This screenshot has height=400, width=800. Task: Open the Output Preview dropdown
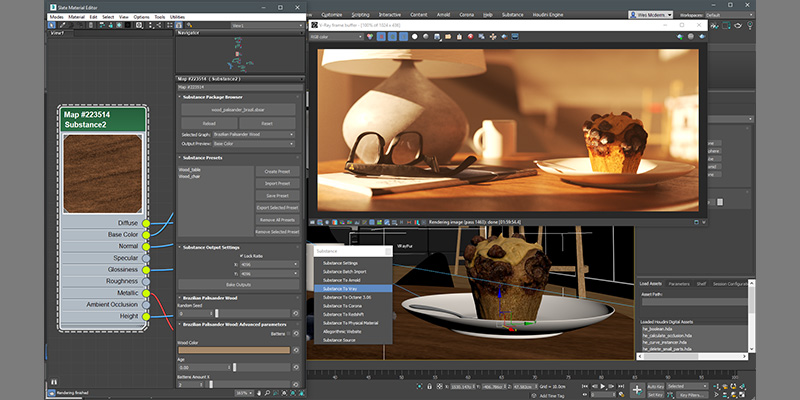click(x=254, y=142)
